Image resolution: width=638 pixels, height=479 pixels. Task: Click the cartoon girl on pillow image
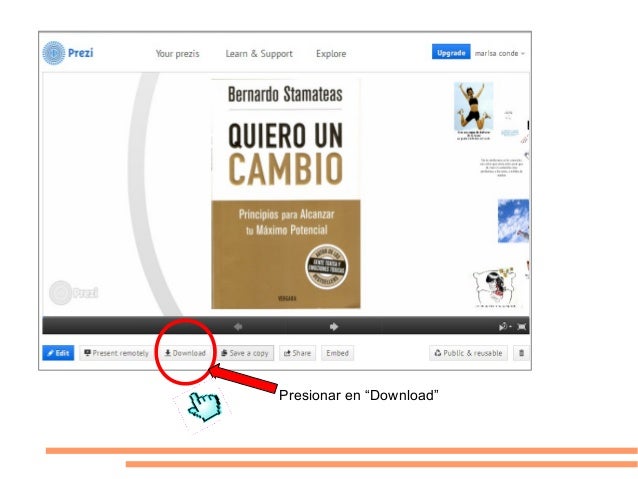pos(495,287)
